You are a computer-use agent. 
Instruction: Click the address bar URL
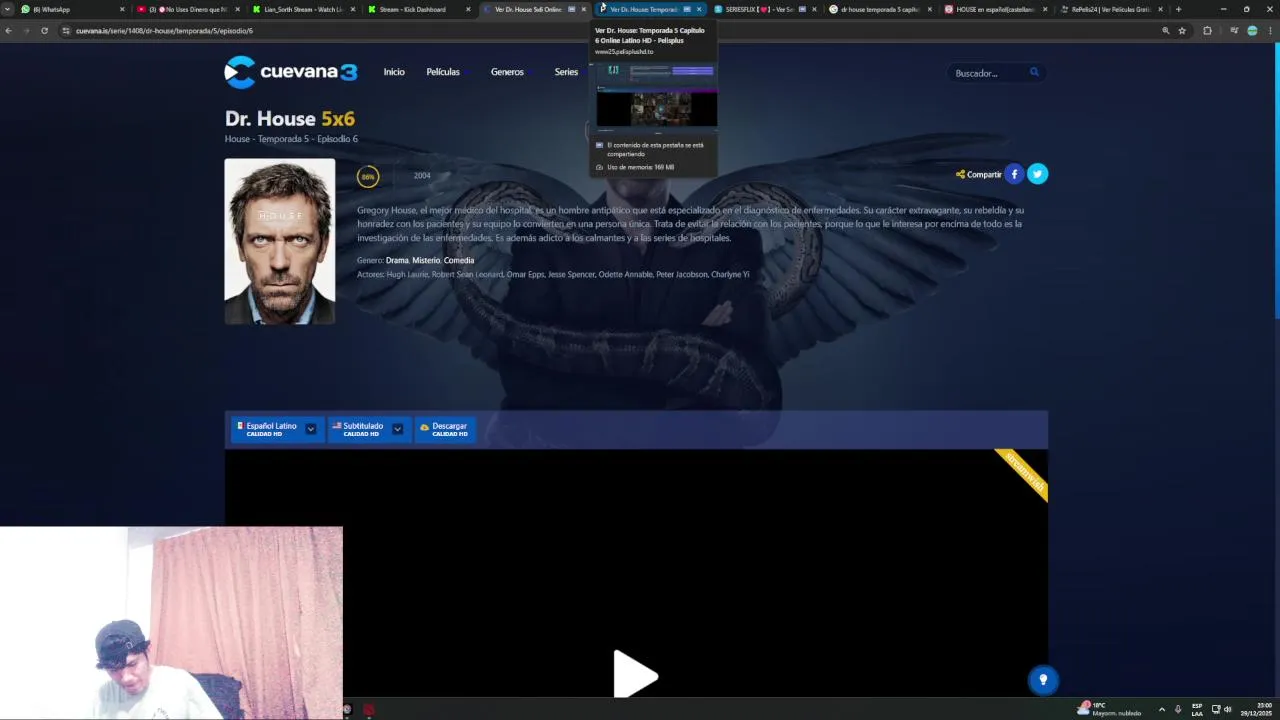(x=164, y=31)
